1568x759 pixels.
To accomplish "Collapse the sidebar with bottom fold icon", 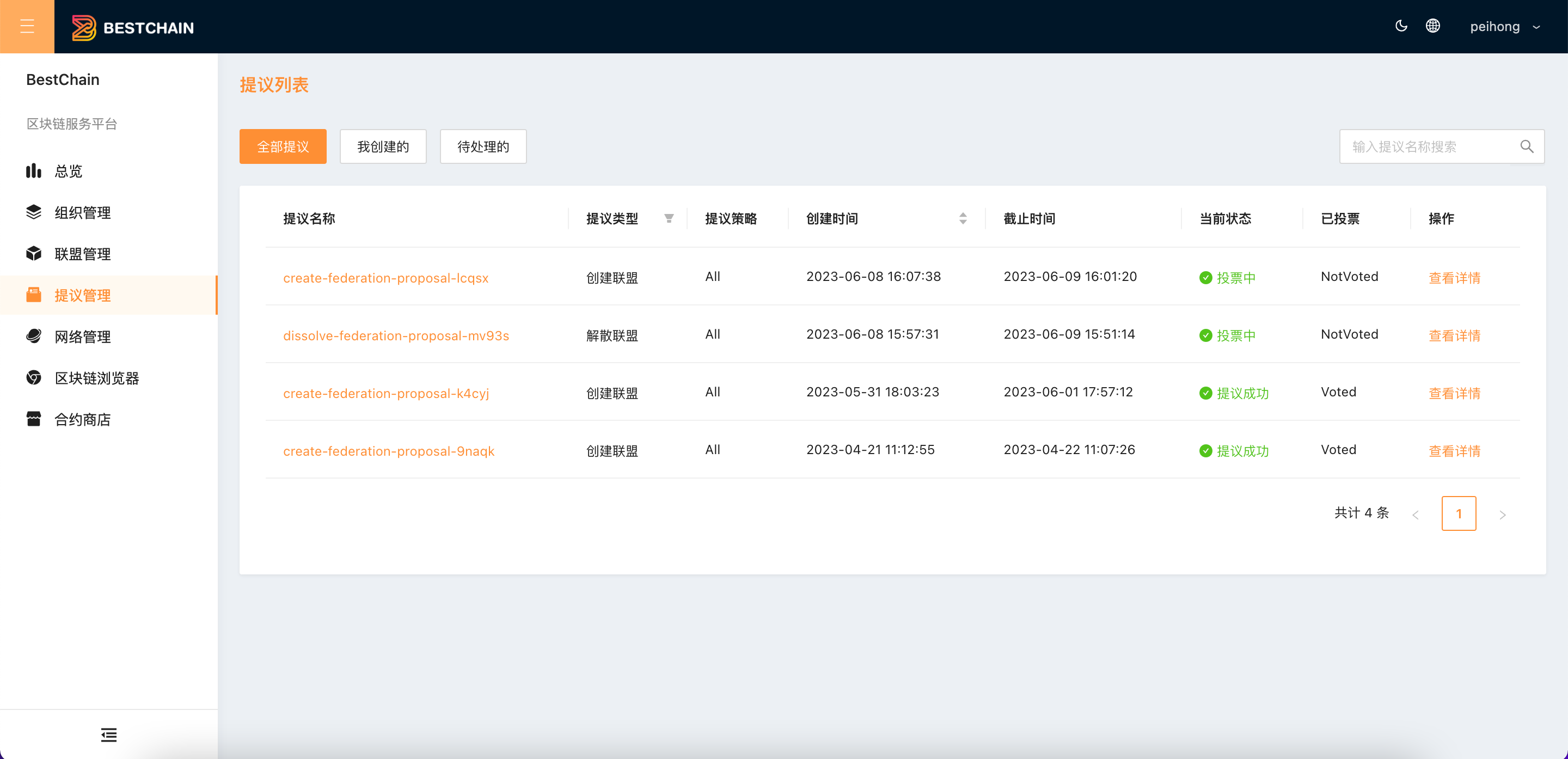I will click(109, 734).
